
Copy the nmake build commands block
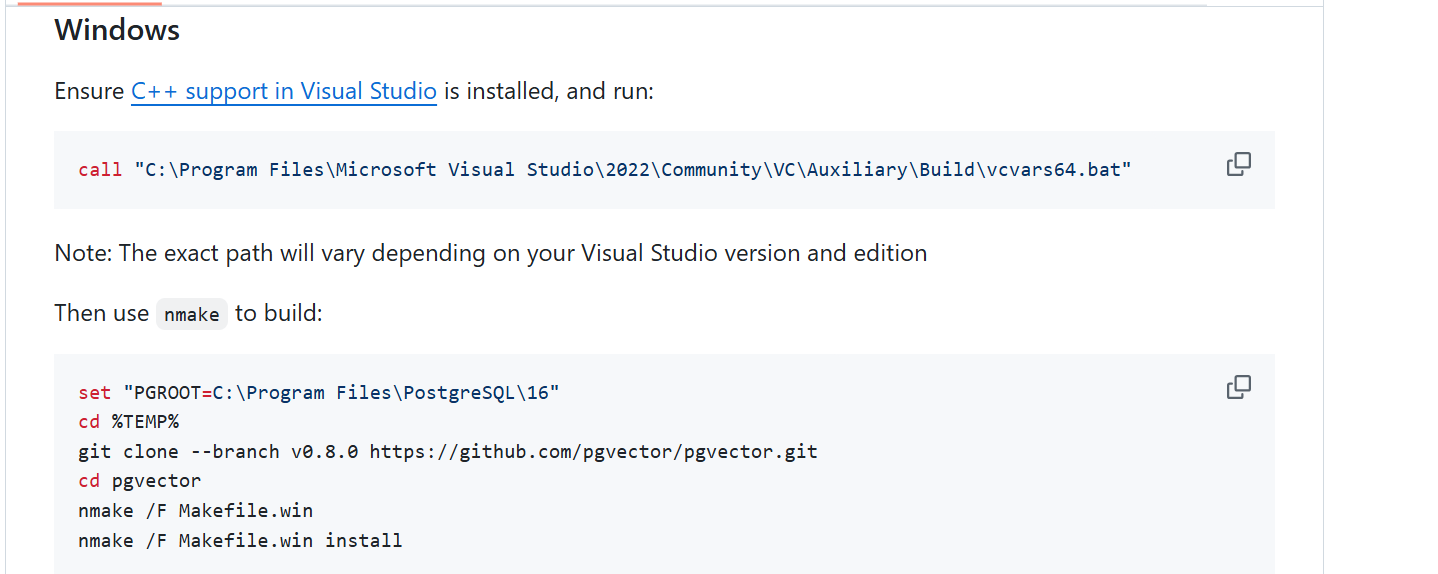tap(1238, 387)
